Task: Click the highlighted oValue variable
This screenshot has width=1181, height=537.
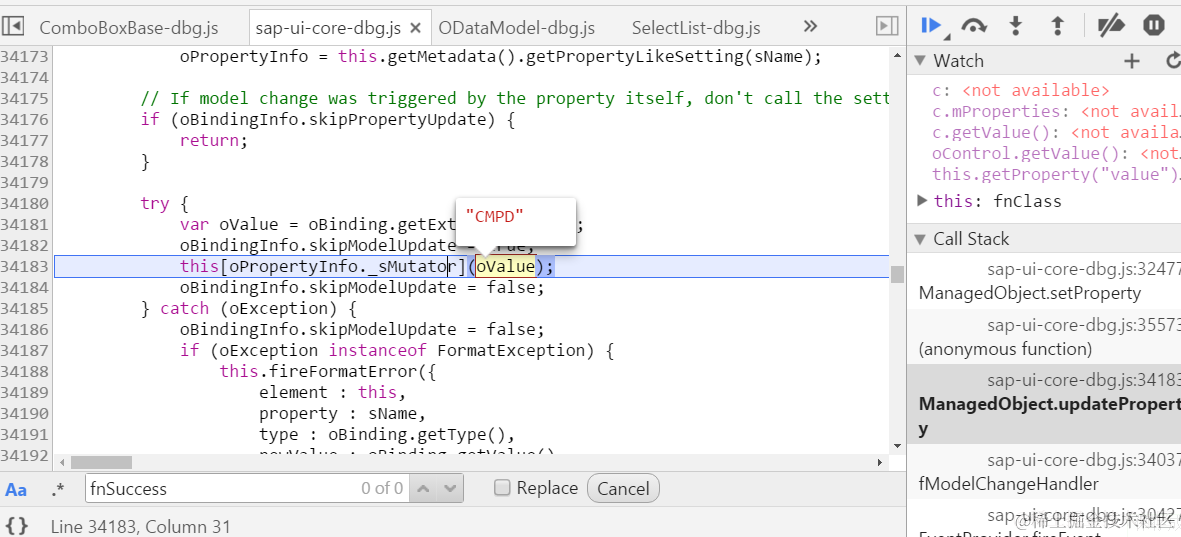Action: click(x=505, y=266)
